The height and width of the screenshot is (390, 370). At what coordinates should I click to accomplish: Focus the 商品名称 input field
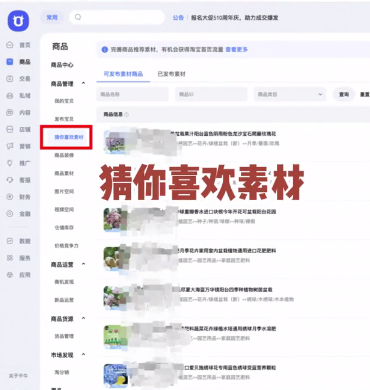[133, 94]
